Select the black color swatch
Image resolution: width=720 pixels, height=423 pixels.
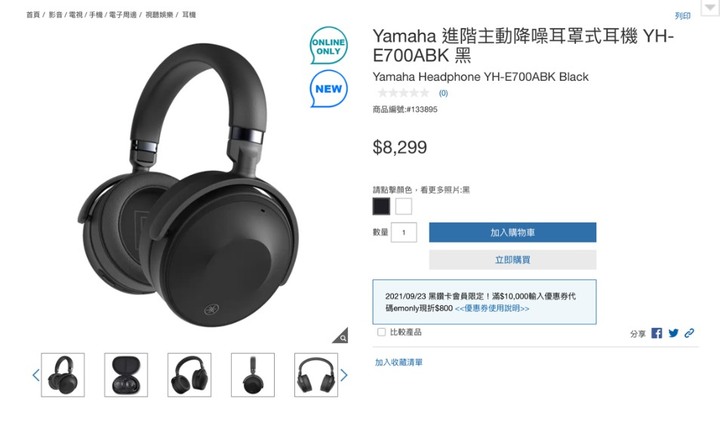381,206
